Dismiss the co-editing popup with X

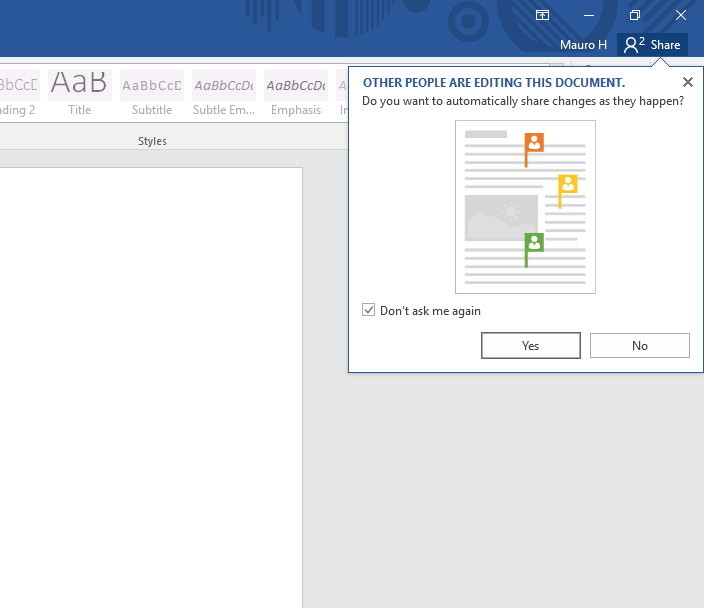[687, 82]
